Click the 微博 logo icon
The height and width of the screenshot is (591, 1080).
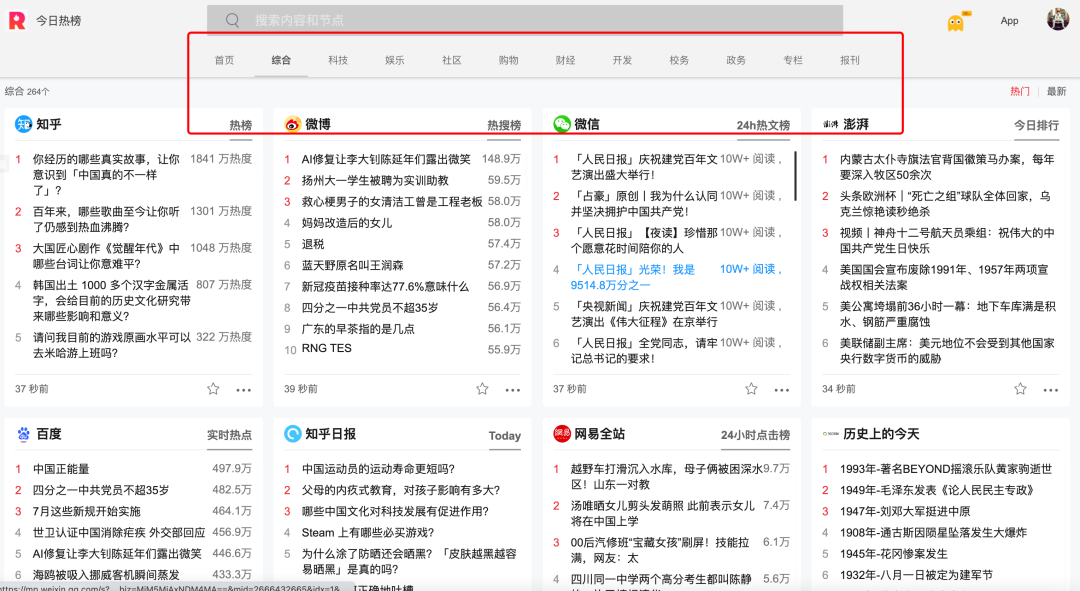[x=293, y=124]
